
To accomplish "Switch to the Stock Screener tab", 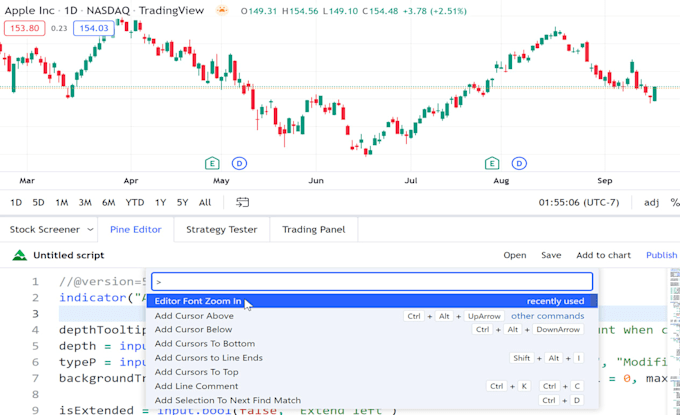I will point(45,229).
